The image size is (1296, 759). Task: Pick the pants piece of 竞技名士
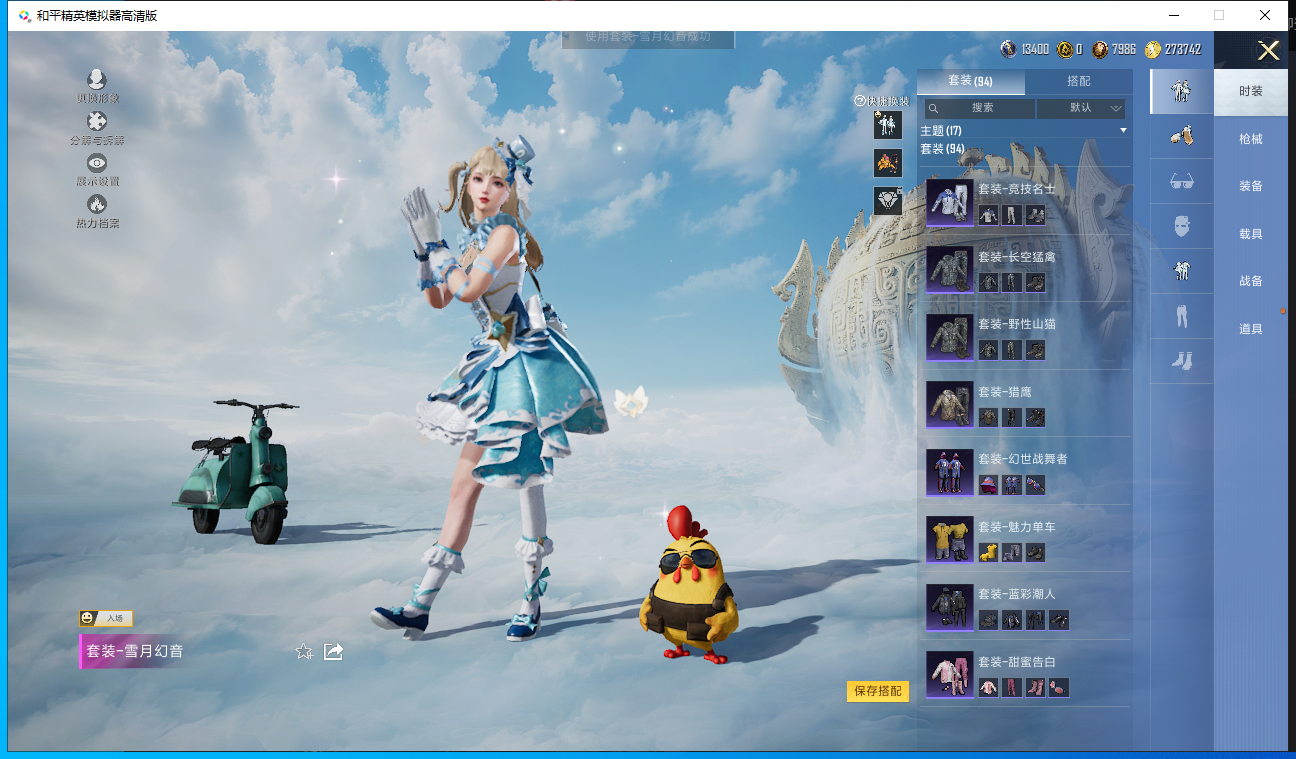pyautogui.click(x=1012, y=215)
